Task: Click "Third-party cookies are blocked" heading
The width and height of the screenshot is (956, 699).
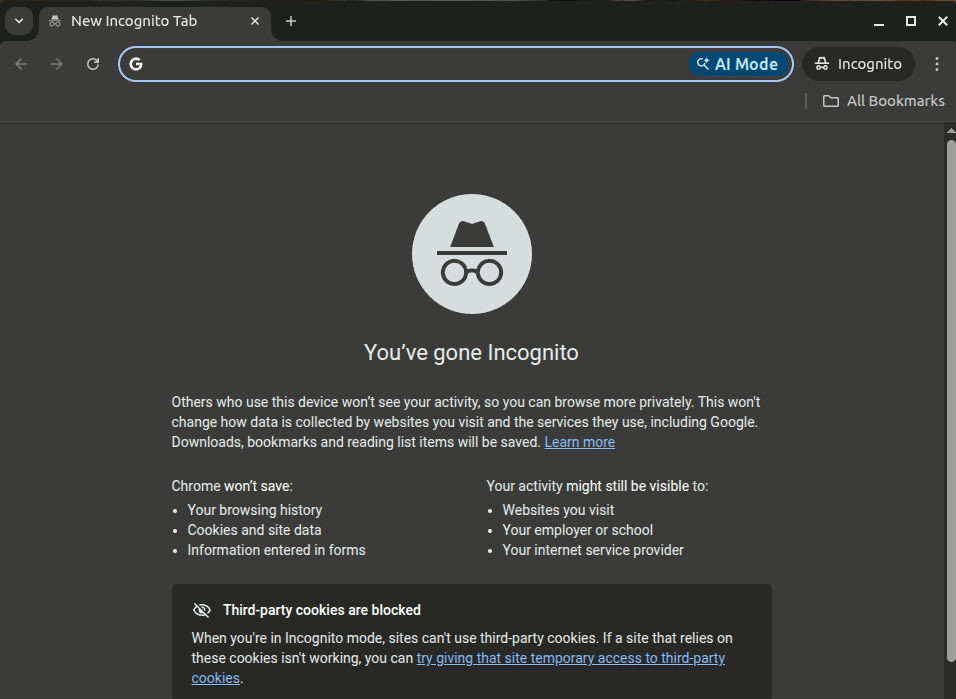Action: tap(322, 610)
